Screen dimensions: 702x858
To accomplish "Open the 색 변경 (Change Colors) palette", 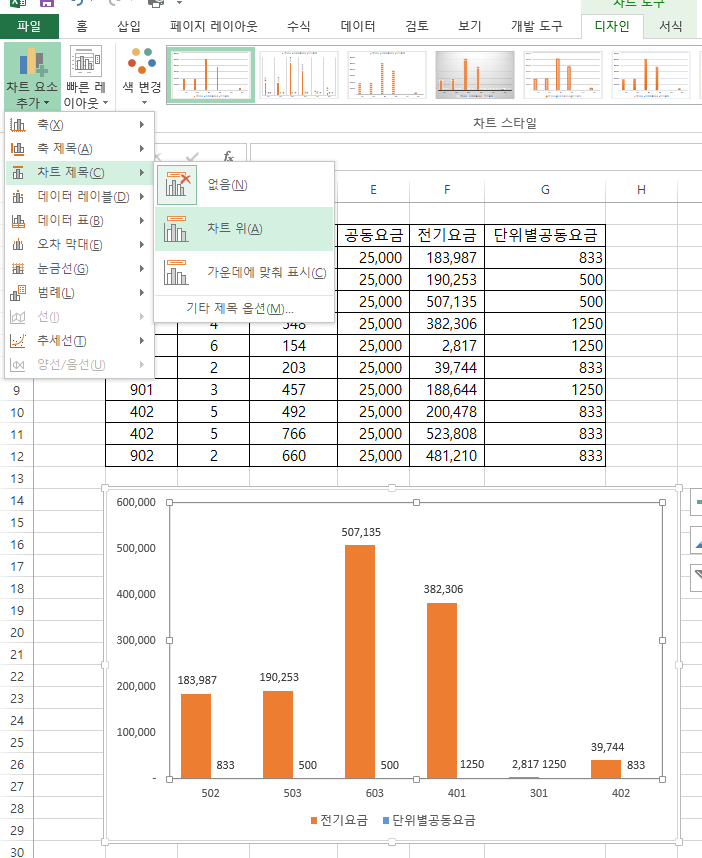I will coord(141,75).
